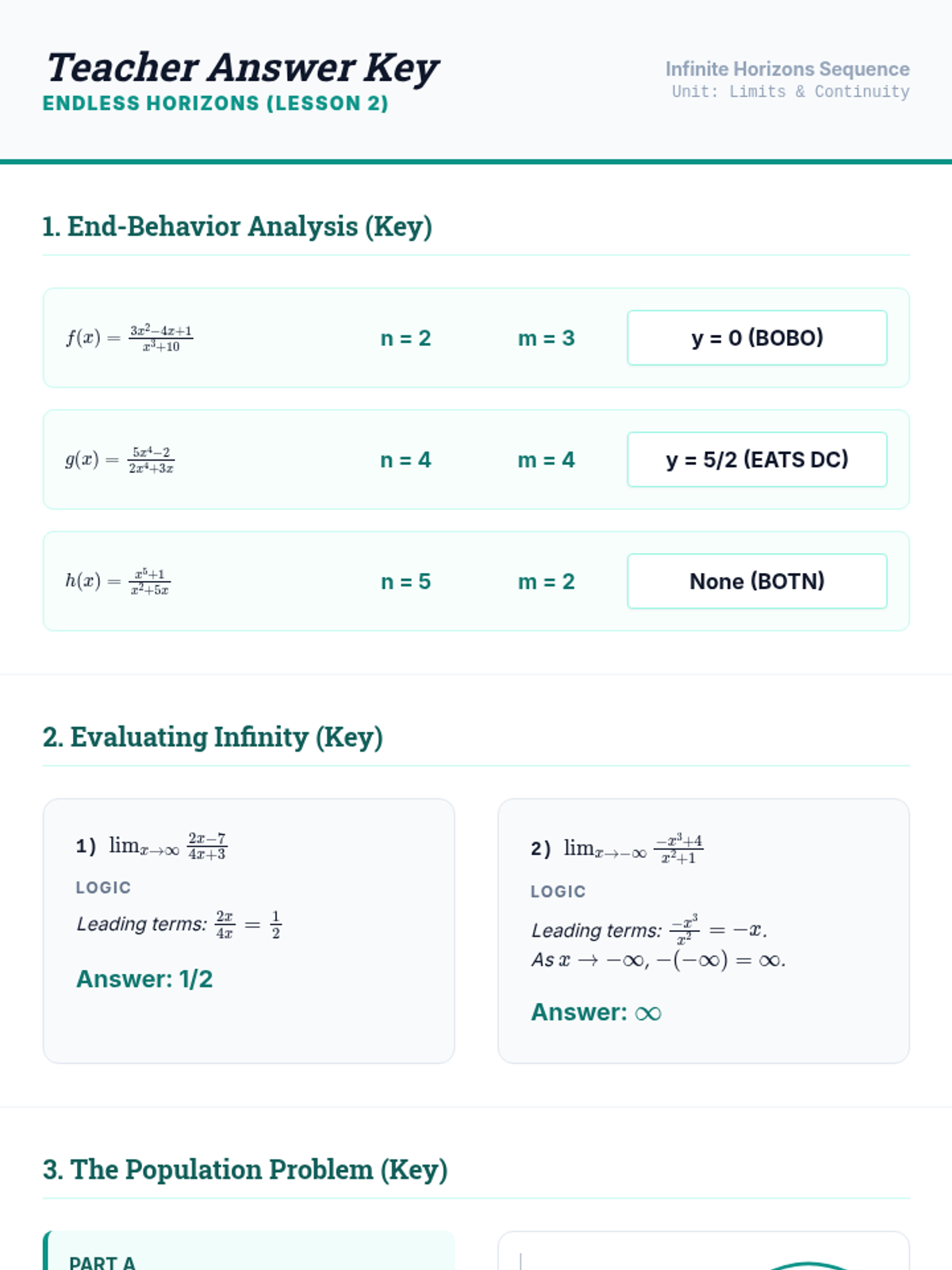This screenshot has width=952, height=1270.
Task: Click the "1. End-Behavior Analysis (Key)" heading
Action: click(237, 226)
